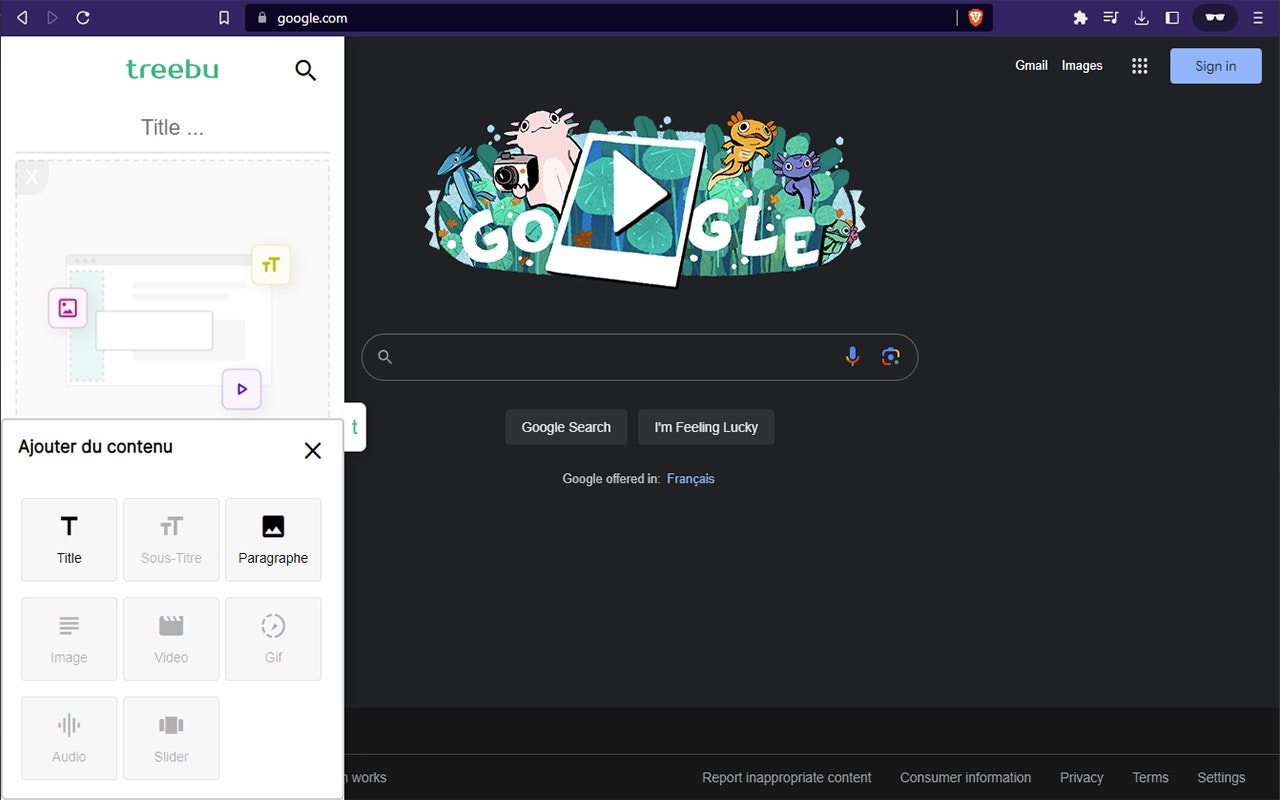Start voice search with microphone

coord(852,357)
